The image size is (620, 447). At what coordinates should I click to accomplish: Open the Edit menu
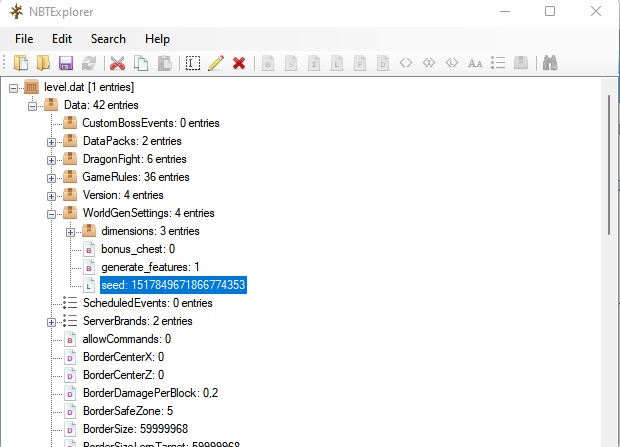[x=62, y=39]
